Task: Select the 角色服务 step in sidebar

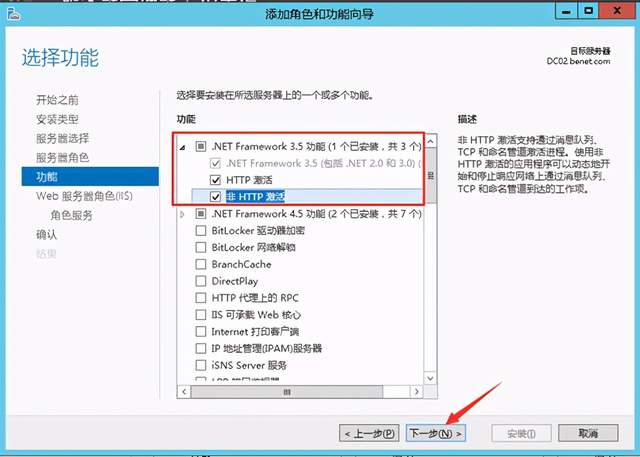Action: (x=71, y=215)
